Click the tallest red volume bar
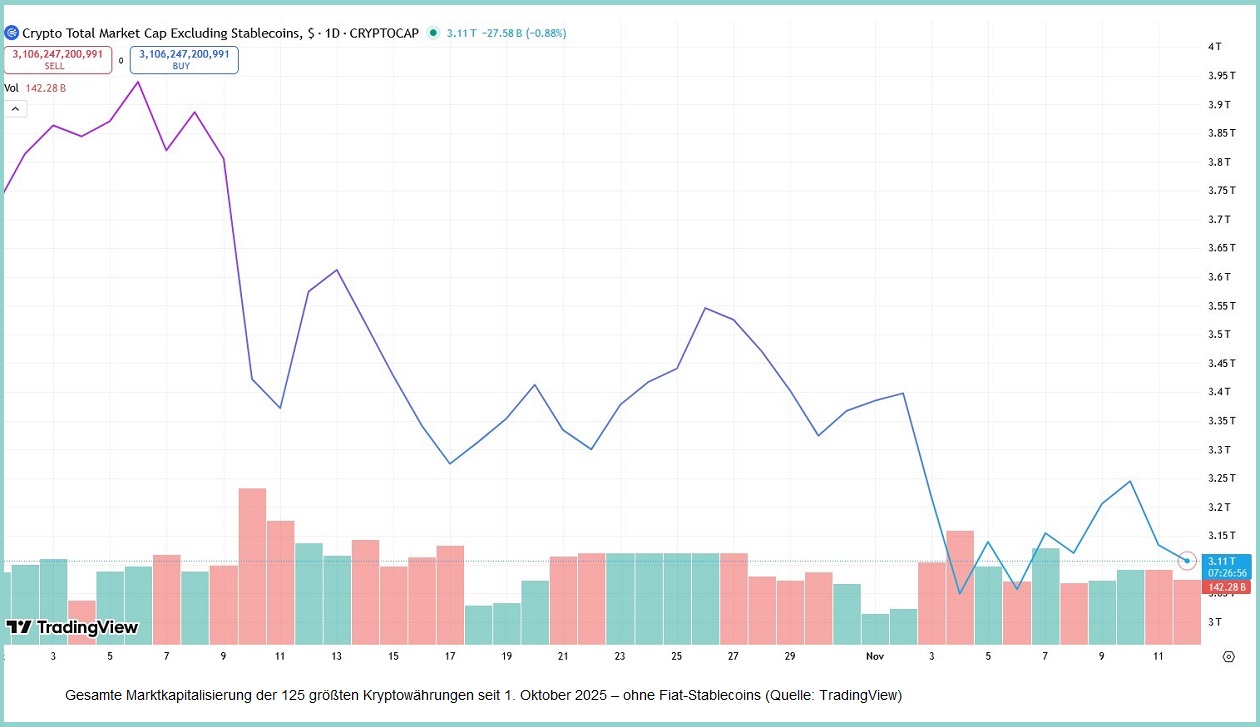This screenshot has width=1260, height=727. point(252,565)
